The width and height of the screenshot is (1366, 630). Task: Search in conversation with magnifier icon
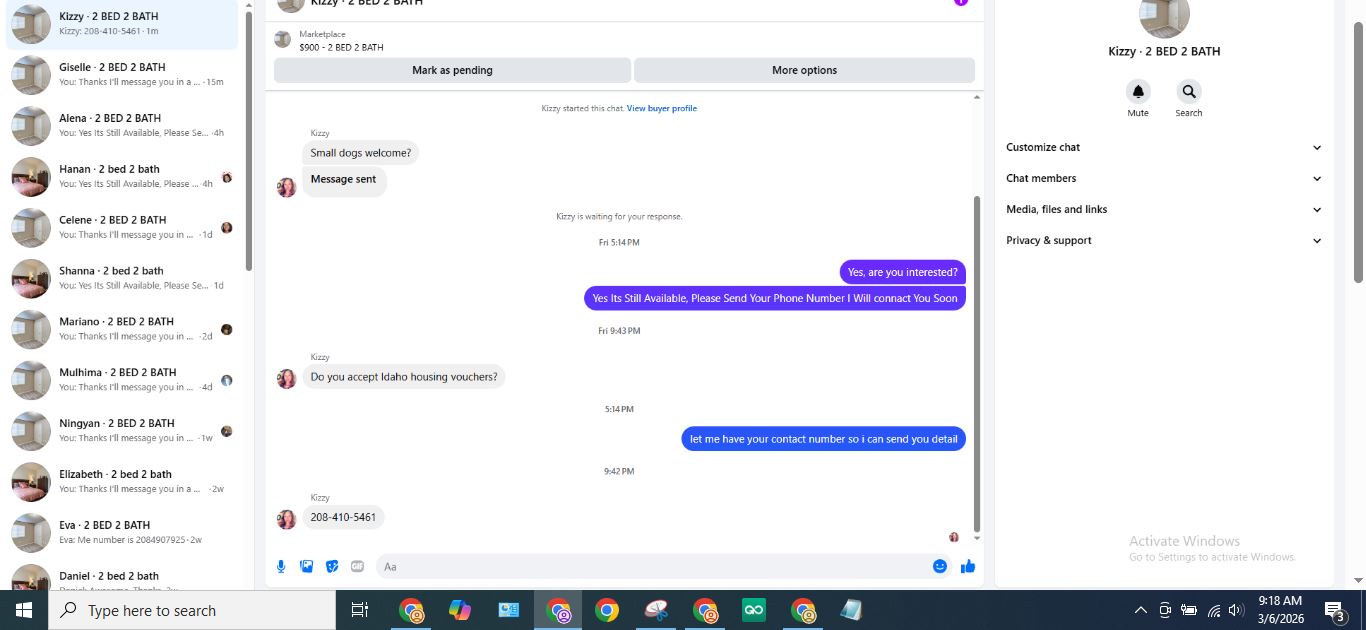(x=1188, y=92)
